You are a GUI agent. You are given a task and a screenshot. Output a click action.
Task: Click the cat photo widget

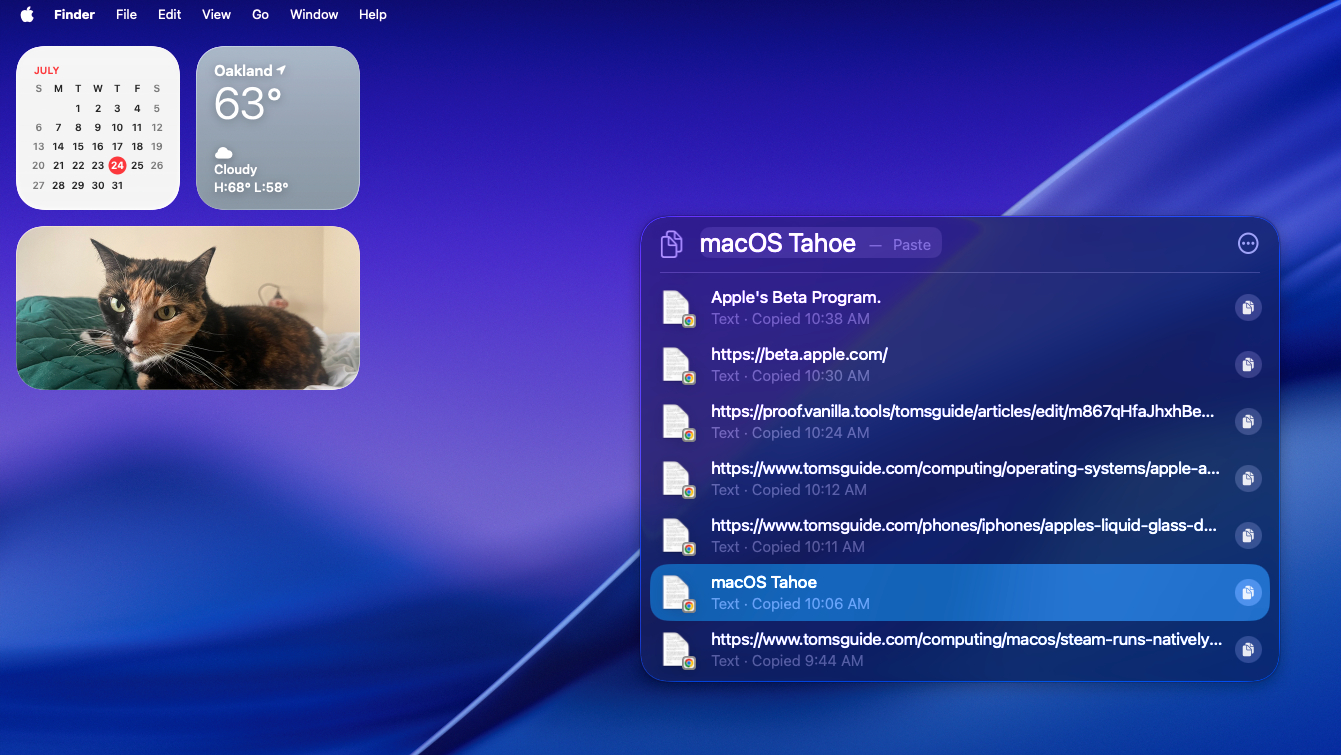(x=188, y=308)
